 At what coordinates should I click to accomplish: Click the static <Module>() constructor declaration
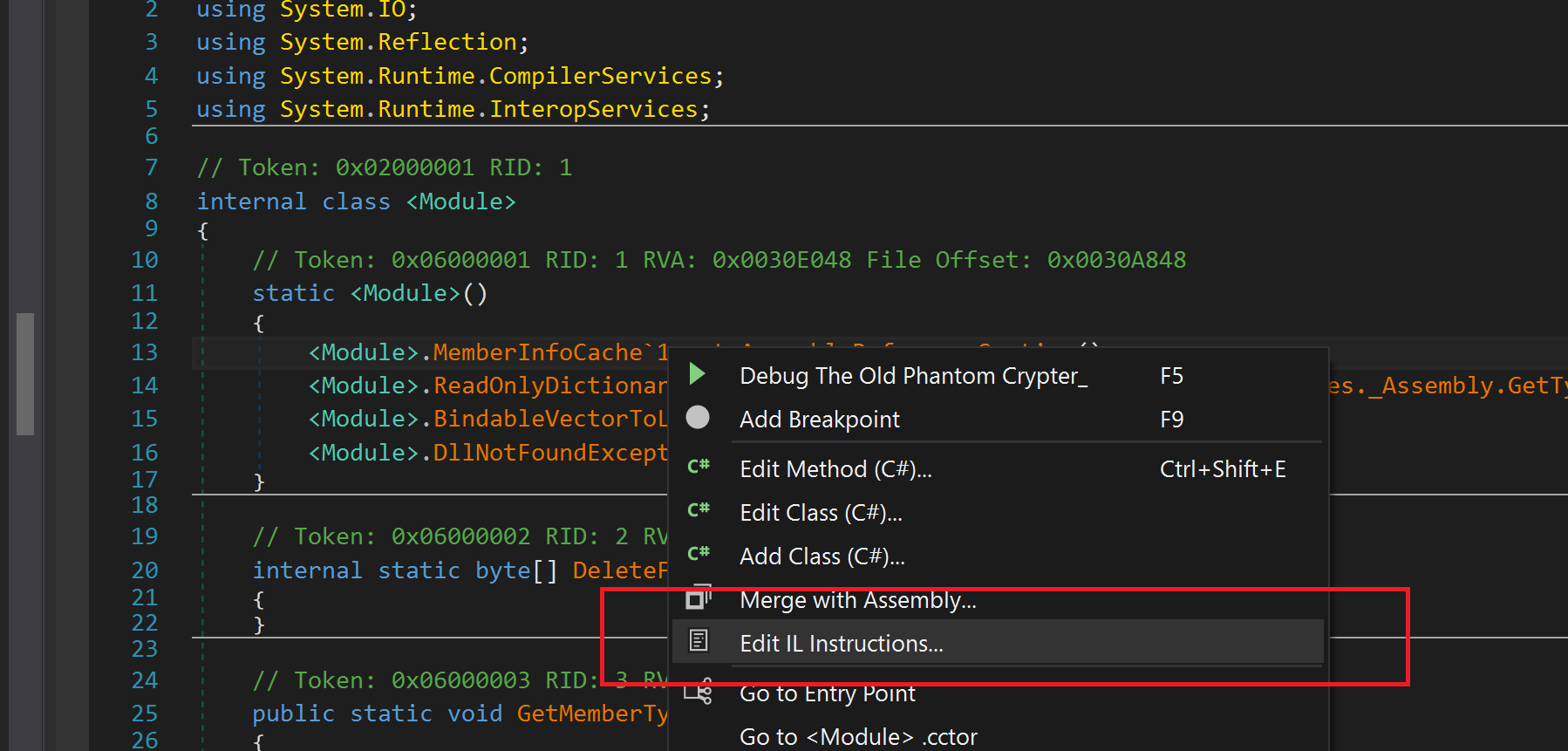pyautogui.click(x=370, y=293)
